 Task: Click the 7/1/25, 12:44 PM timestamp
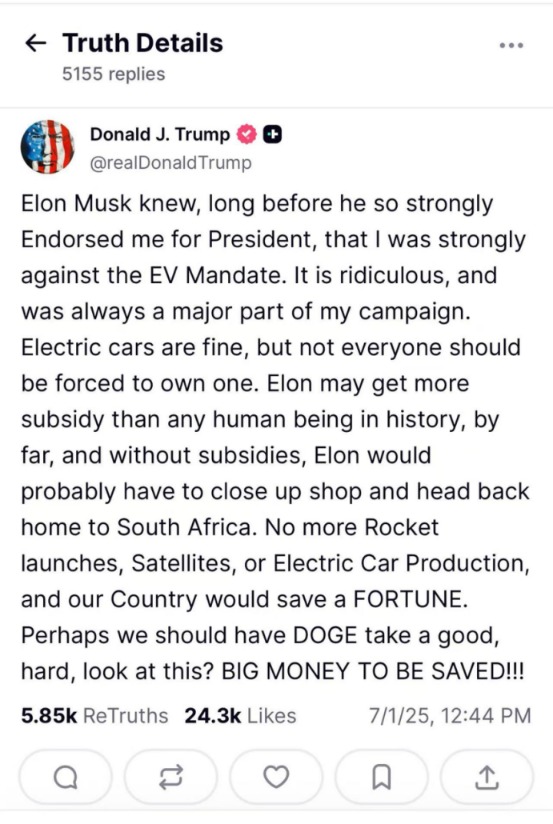click(450, 716)
